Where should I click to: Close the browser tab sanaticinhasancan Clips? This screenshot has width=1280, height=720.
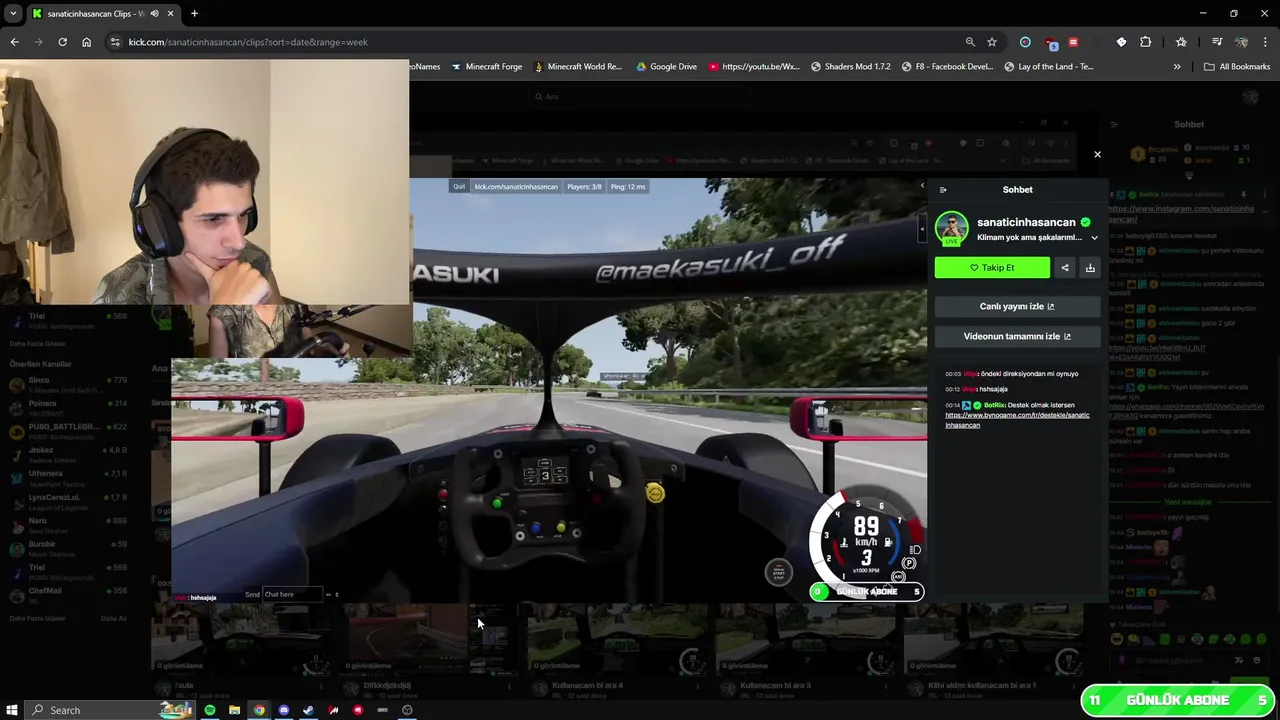[x=170, y=14]
